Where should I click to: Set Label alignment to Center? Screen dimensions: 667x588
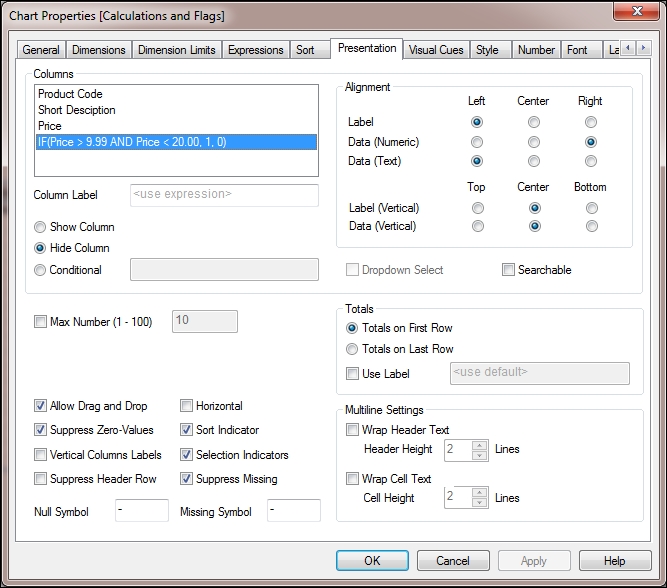point(534,122)
